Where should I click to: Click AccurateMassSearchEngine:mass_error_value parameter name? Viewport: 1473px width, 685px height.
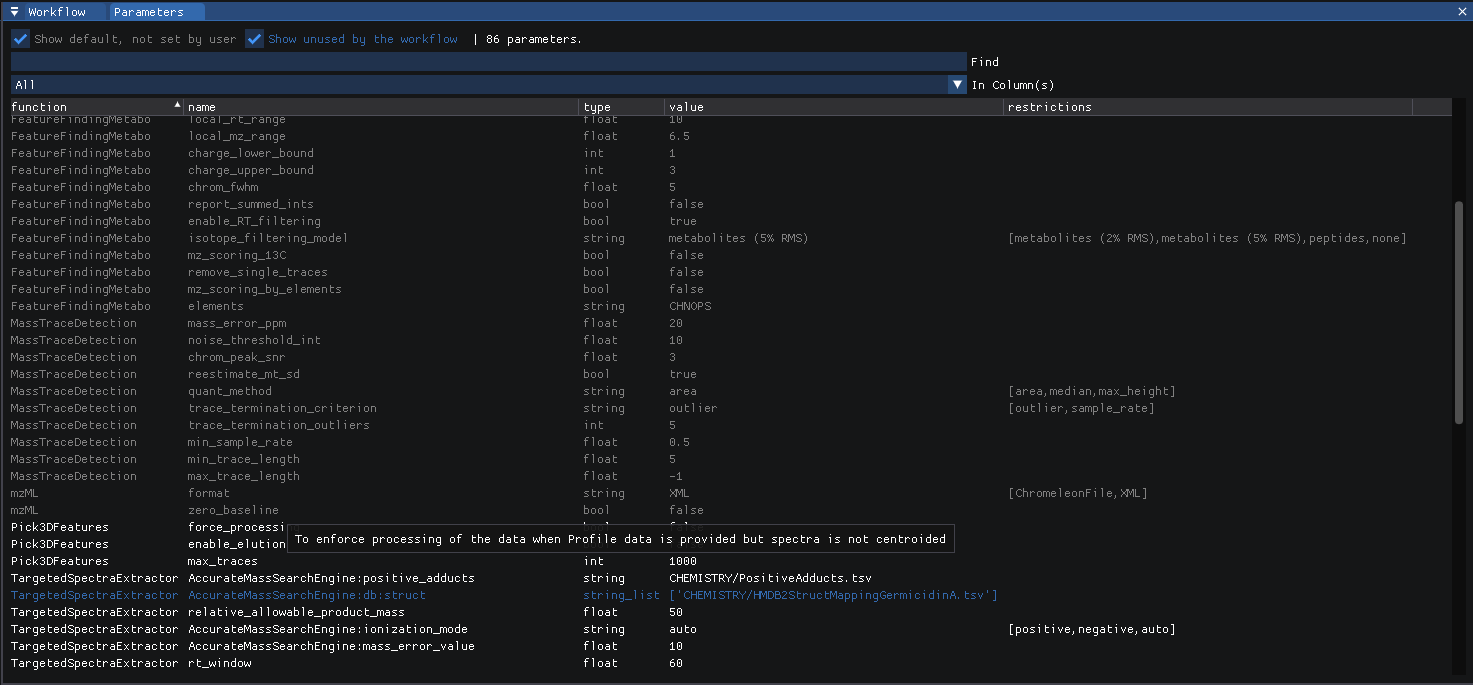[x=331, y=646]
